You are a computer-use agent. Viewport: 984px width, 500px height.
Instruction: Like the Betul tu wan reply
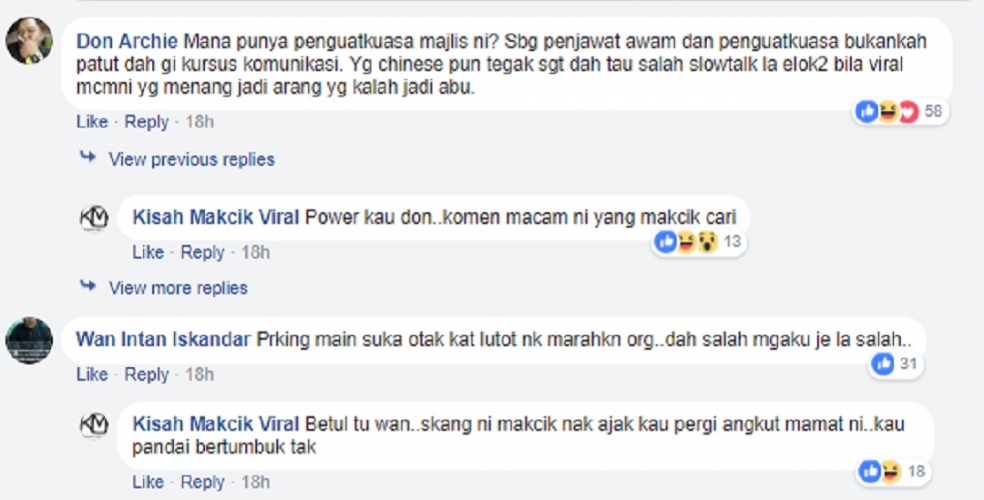pos(148,482)
